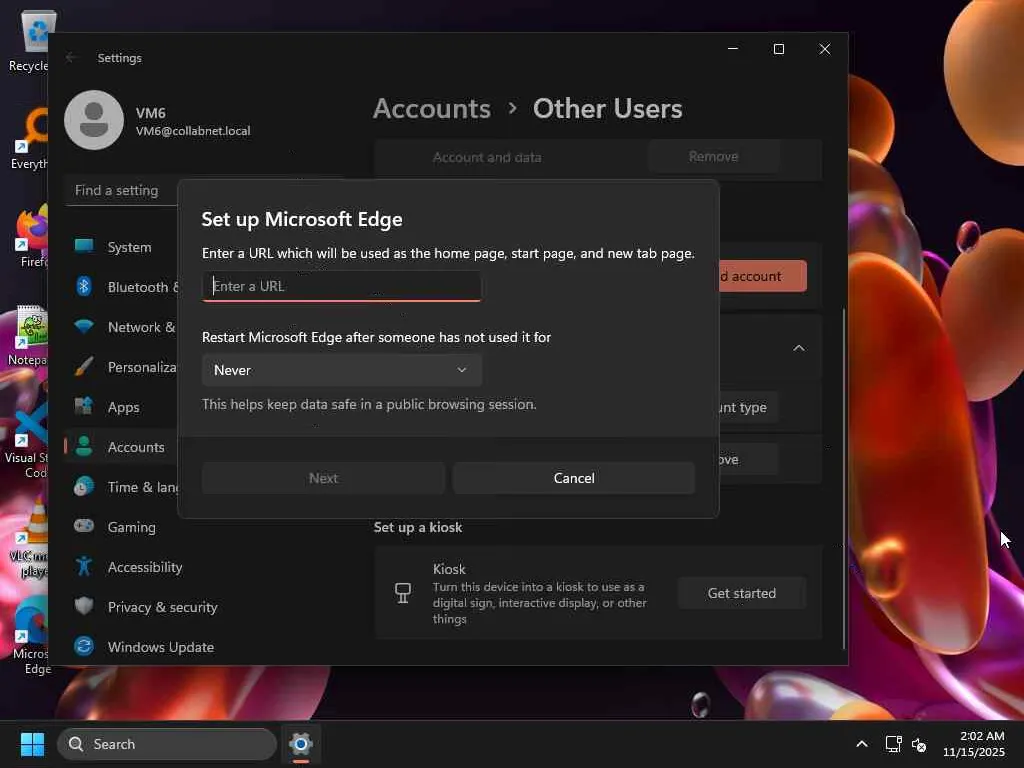
Task: Click the muted volume tray icon
Action: 919,744
